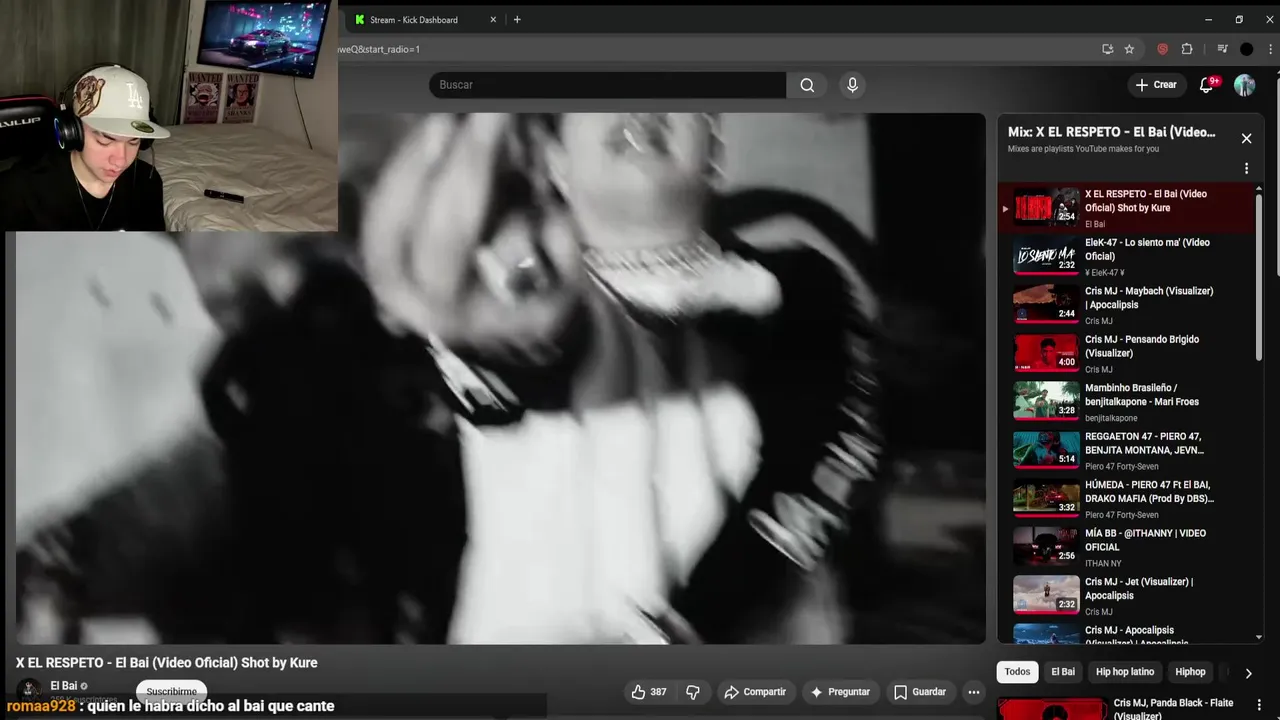Screen dimensions: 1280x720
Task: Open the Chrome three-dot menu
Action: click(1270, 49)
